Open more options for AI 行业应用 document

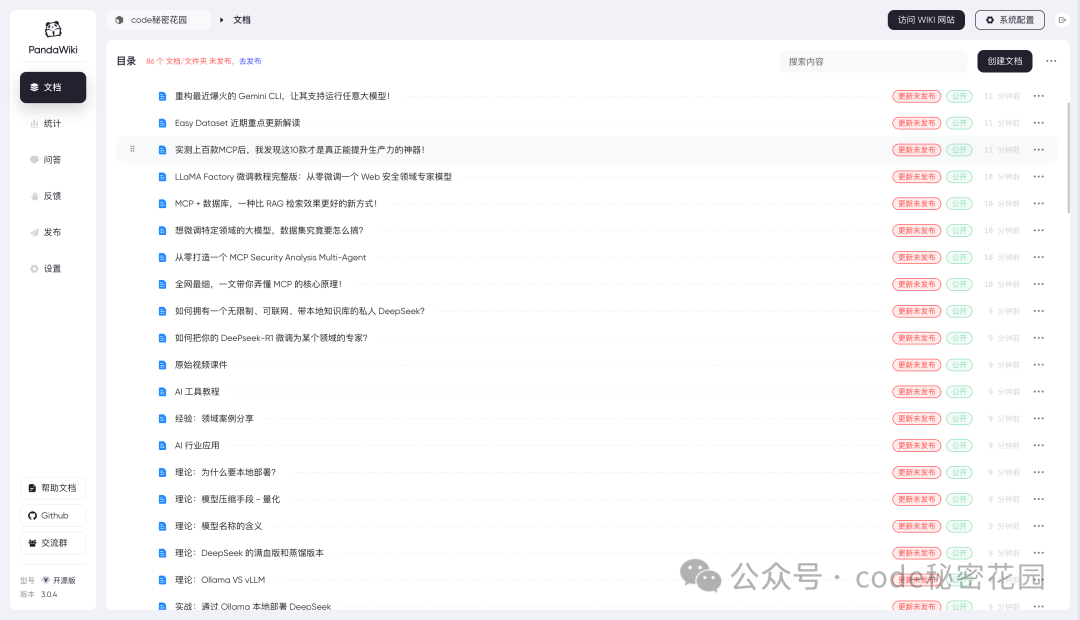coord(1039,446)
